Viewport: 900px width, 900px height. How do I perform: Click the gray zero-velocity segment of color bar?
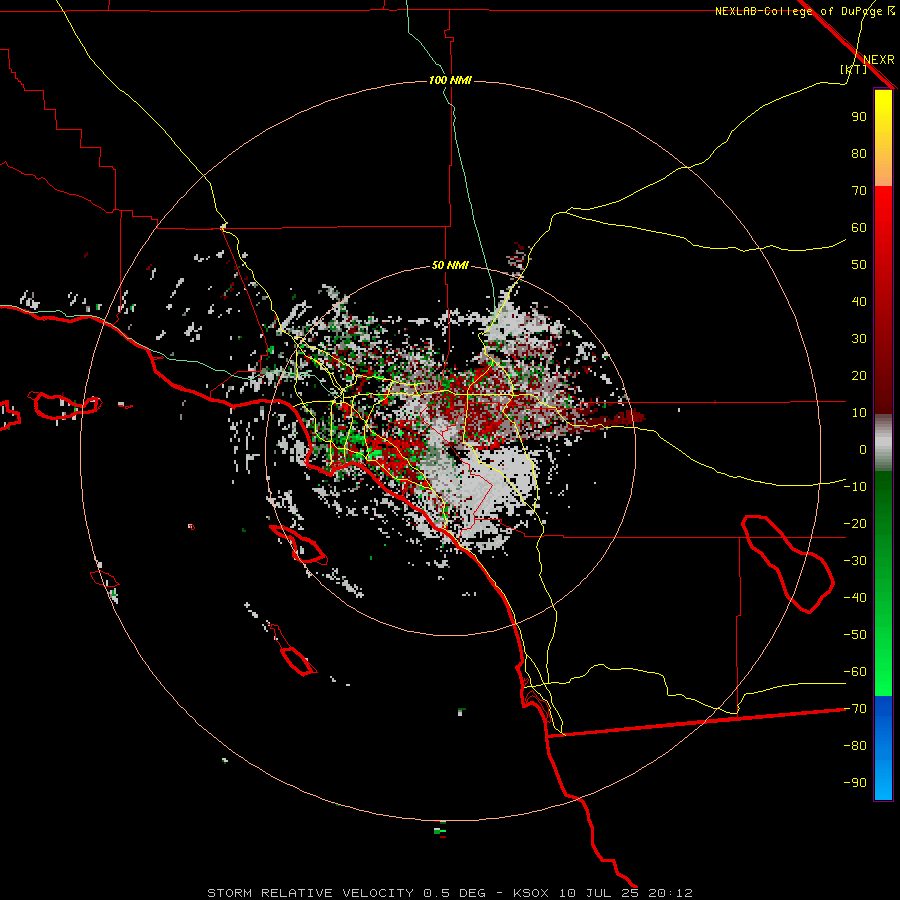click(x=883, y=443)
